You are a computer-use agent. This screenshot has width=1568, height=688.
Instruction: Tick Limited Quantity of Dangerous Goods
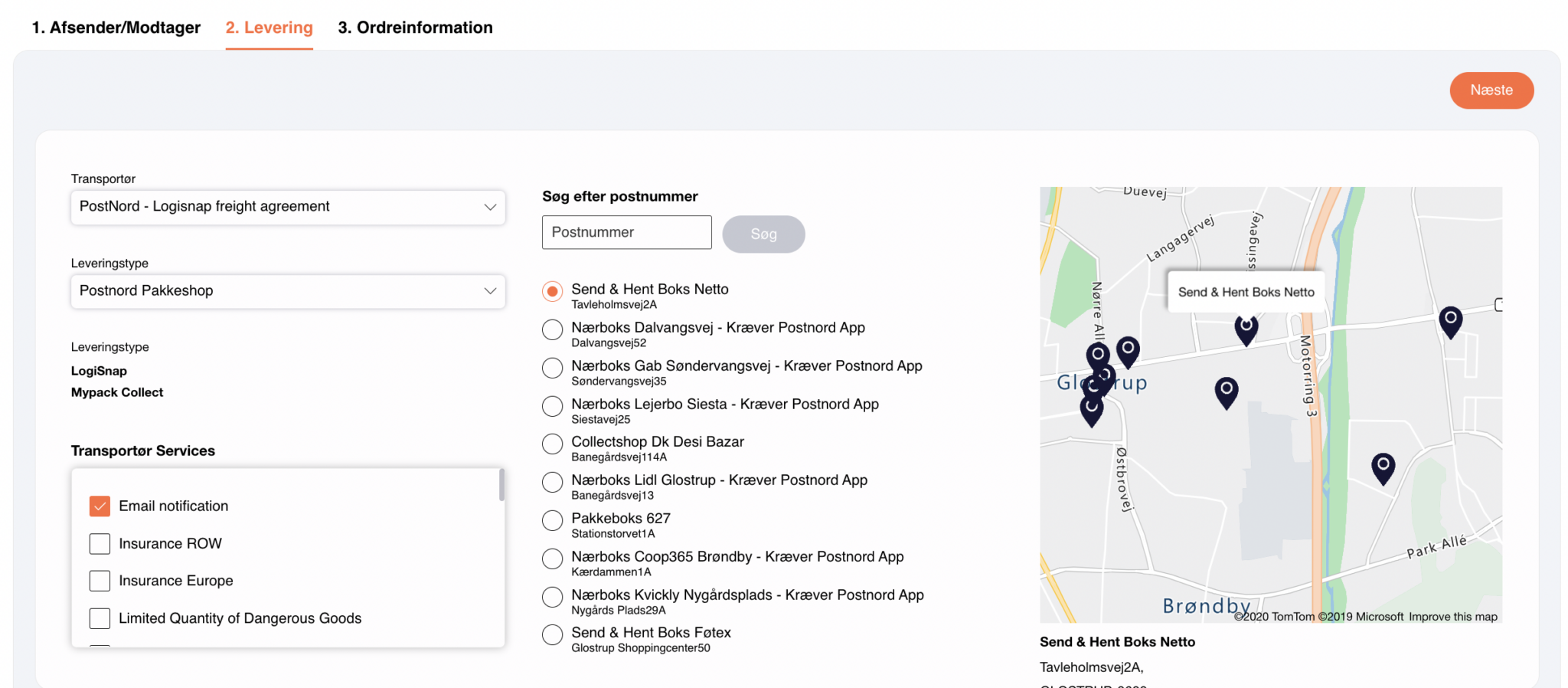click(100, 618)
